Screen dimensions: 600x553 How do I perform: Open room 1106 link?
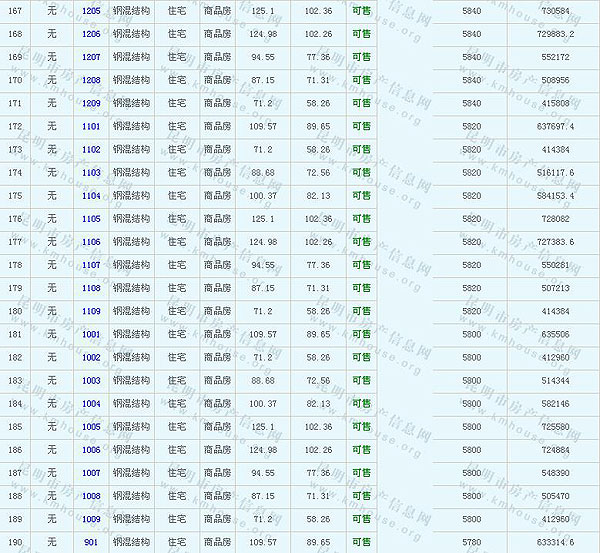click(x=91, y=242)
